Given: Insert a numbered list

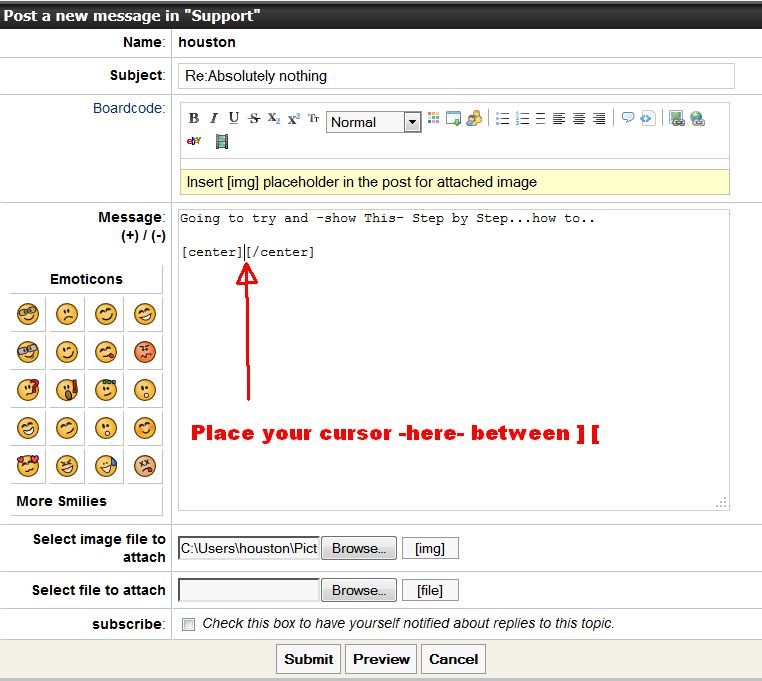Looking at the screenshot, I should pos(522,119).
